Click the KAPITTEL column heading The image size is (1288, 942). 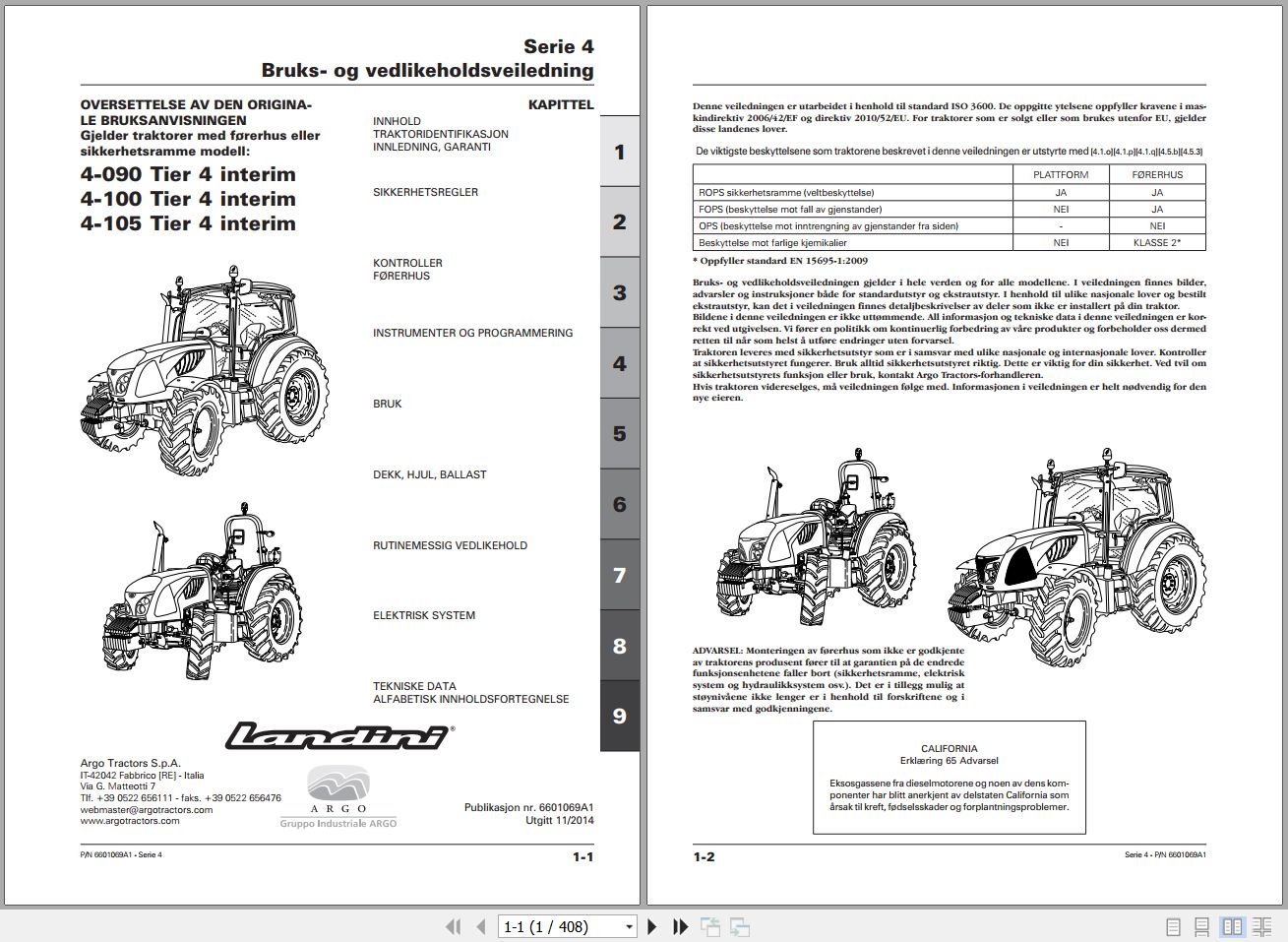(561, 104)
